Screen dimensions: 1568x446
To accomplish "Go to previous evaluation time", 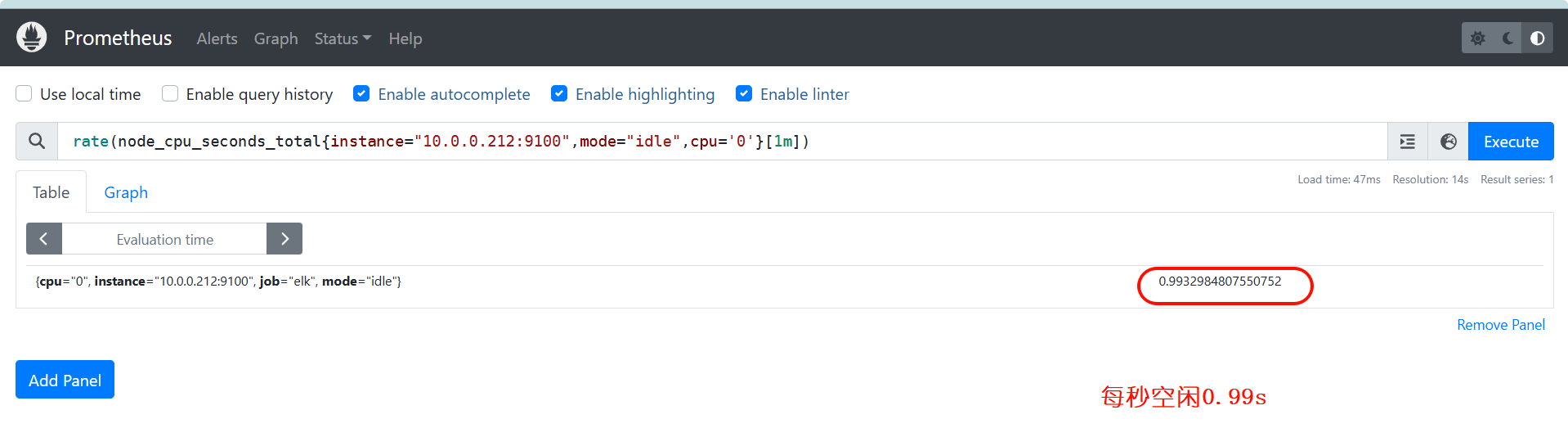I will 44,239.
